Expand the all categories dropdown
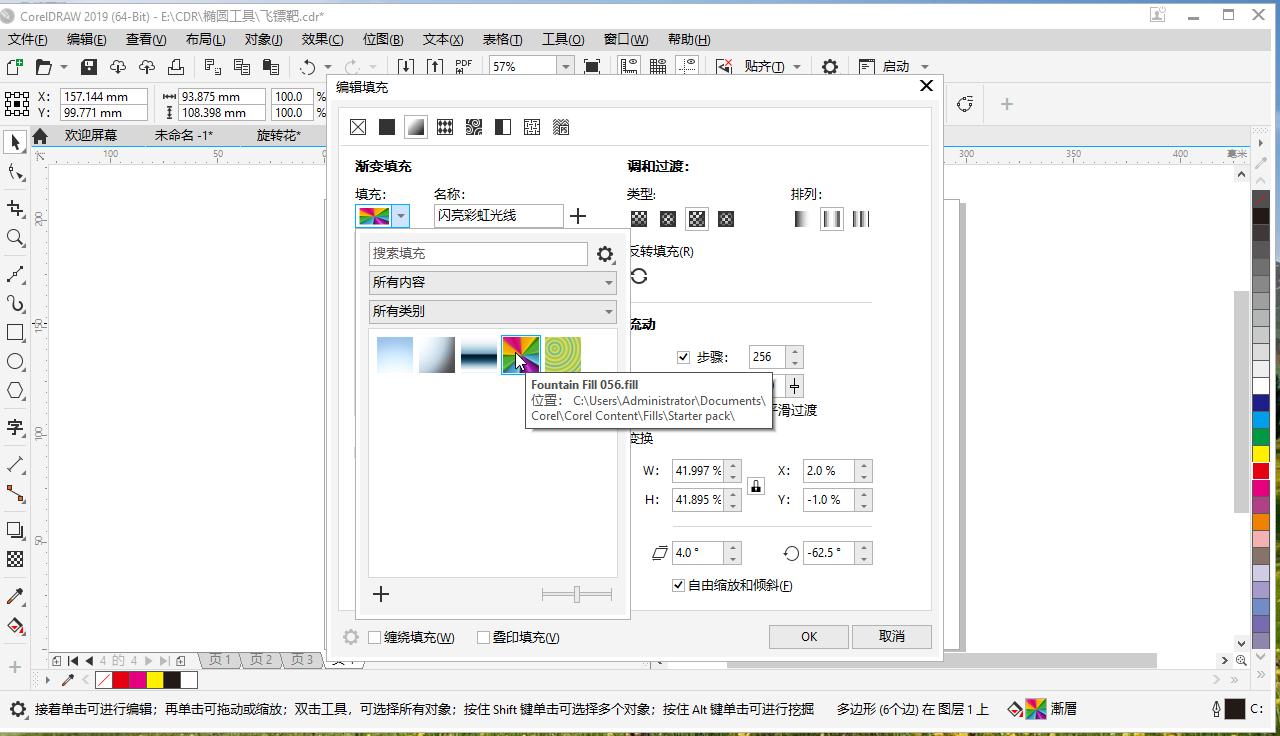 point(608,311)
